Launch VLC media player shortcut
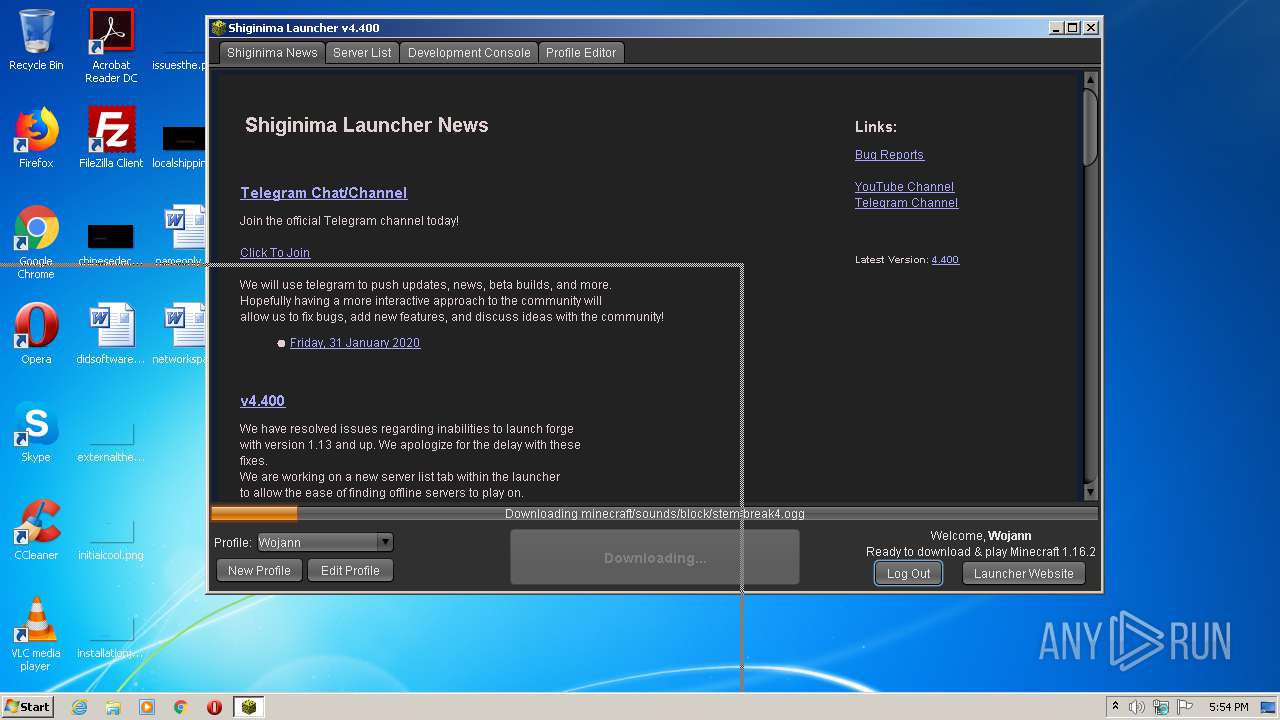Screen dimensions: 1280x720 36,634
